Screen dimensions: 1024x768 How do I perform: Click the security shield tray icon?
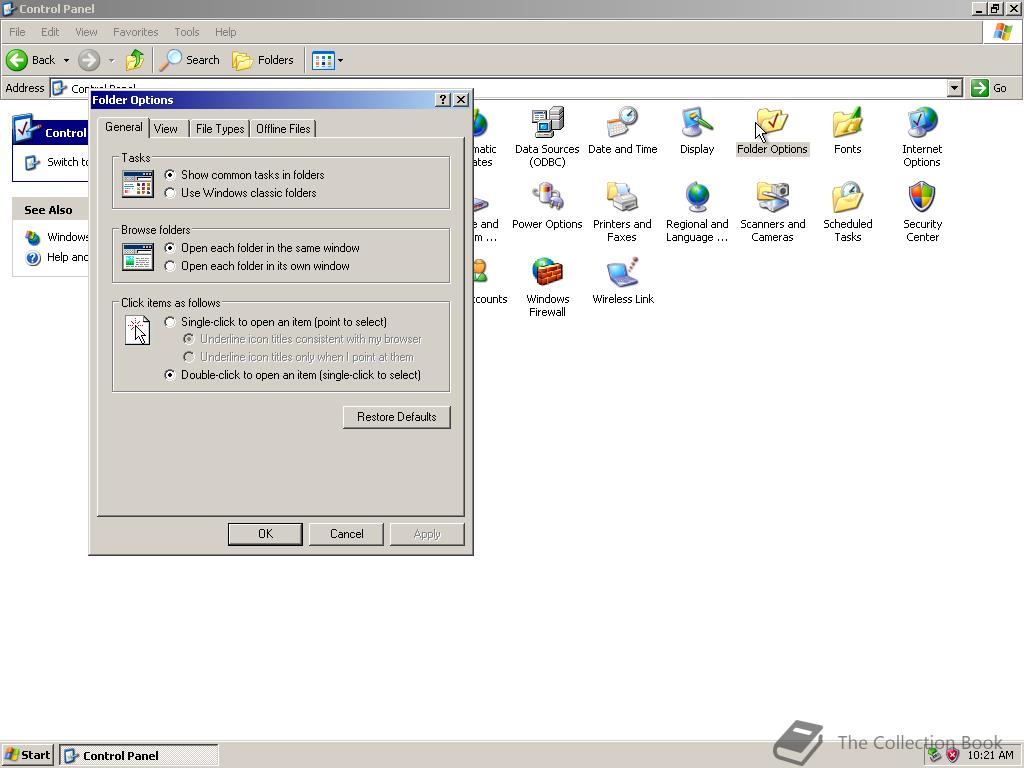coord(953,756)
